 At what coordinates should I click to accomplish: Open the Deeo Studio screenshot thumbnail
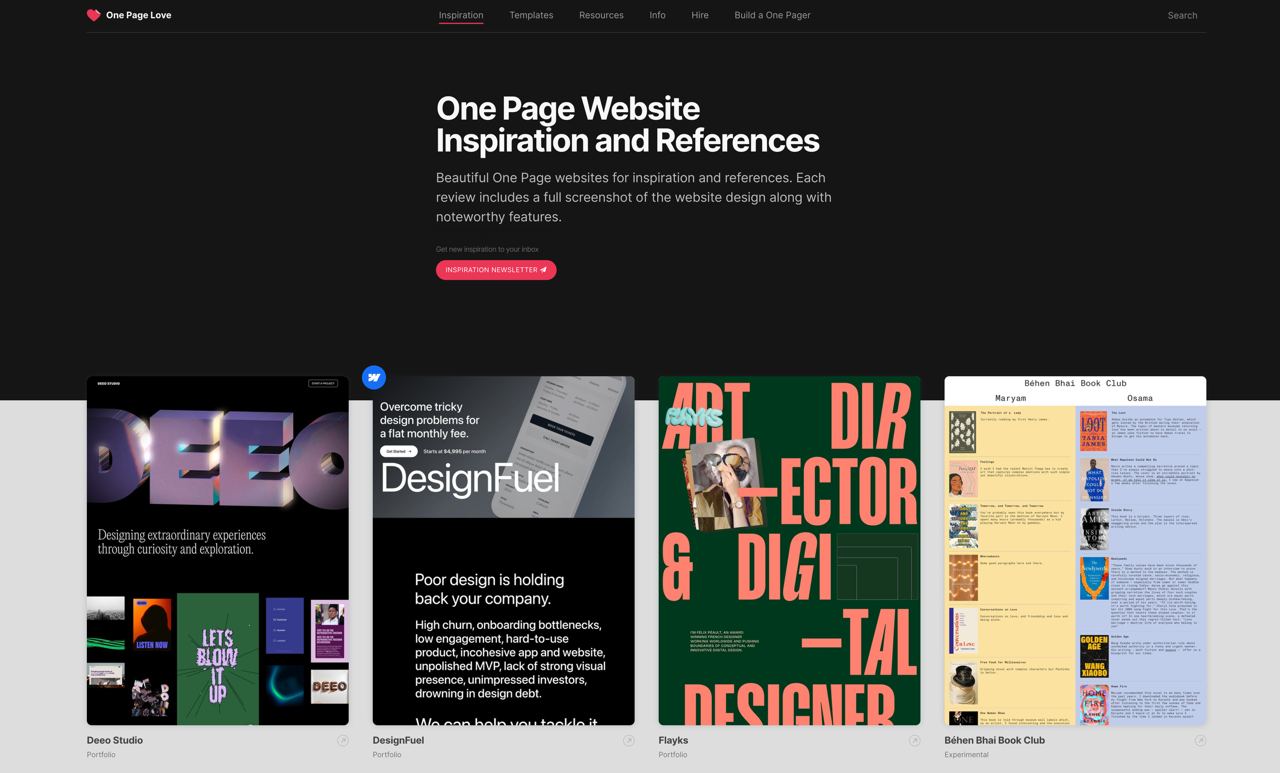tap(218, 551)
